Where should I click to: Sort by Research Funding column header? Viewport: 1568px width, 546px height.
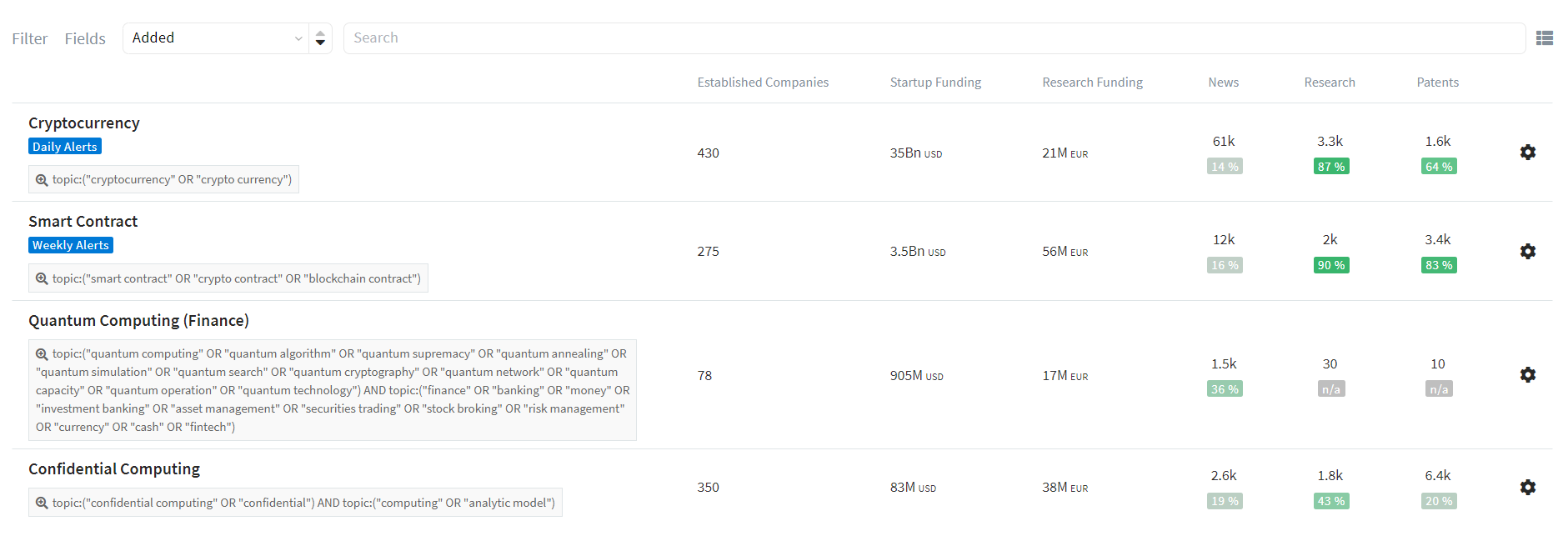point(1092,83)
